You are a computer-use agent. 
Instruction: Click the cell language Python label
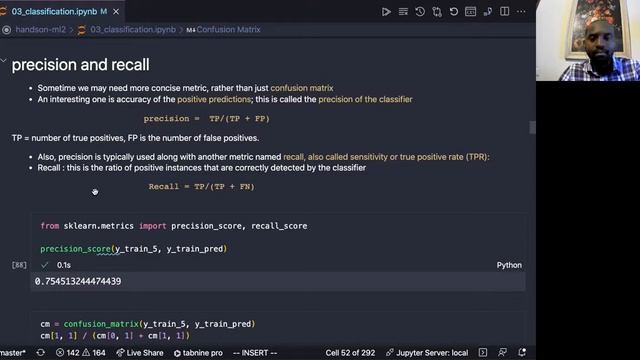(509, 265)
